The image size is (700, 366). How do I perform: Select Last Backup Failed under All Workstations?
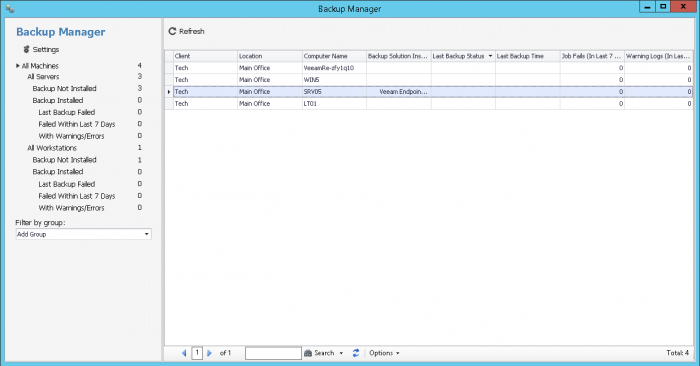(x=67, y=184)
